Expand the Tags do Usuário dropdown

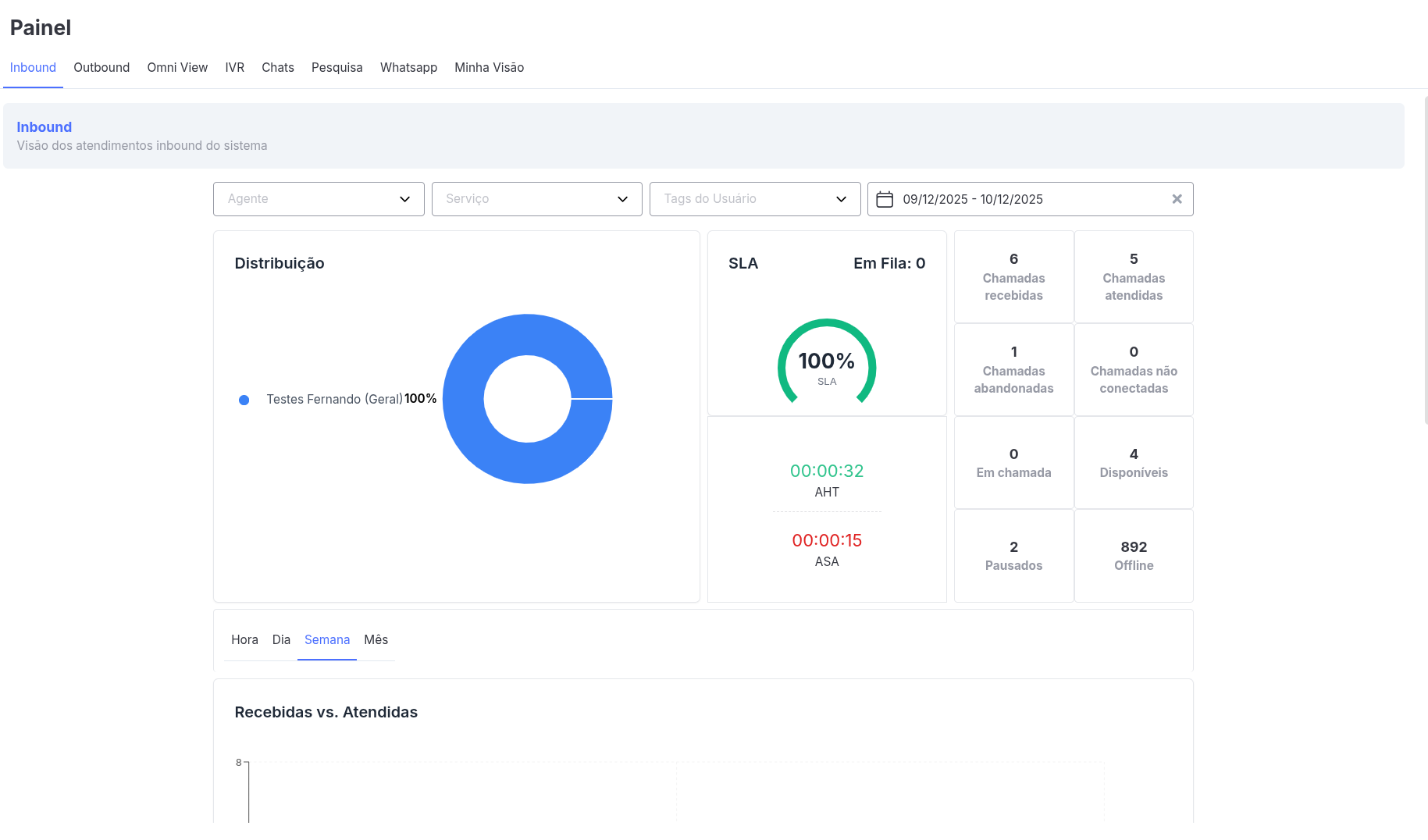(754, 199)
